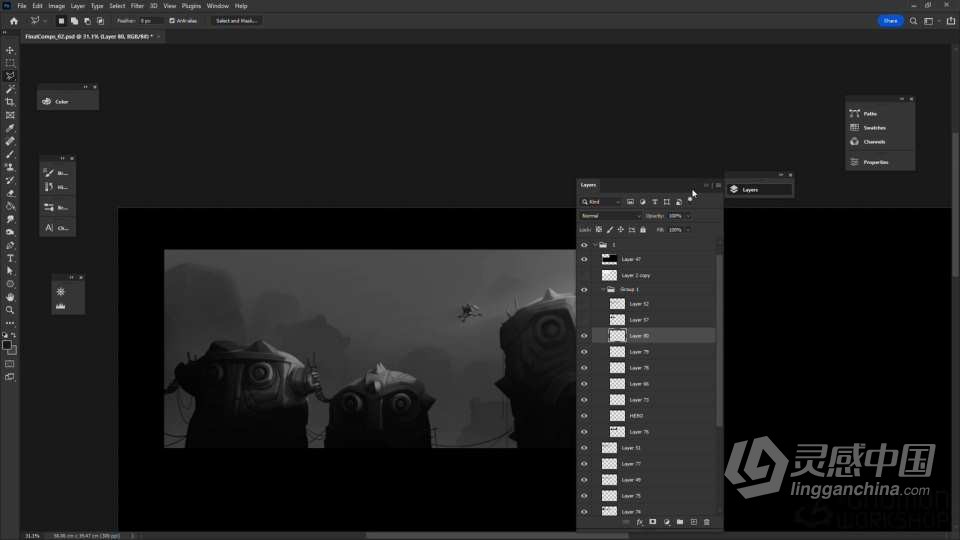Open the Window menu

[x=217, y=6]
